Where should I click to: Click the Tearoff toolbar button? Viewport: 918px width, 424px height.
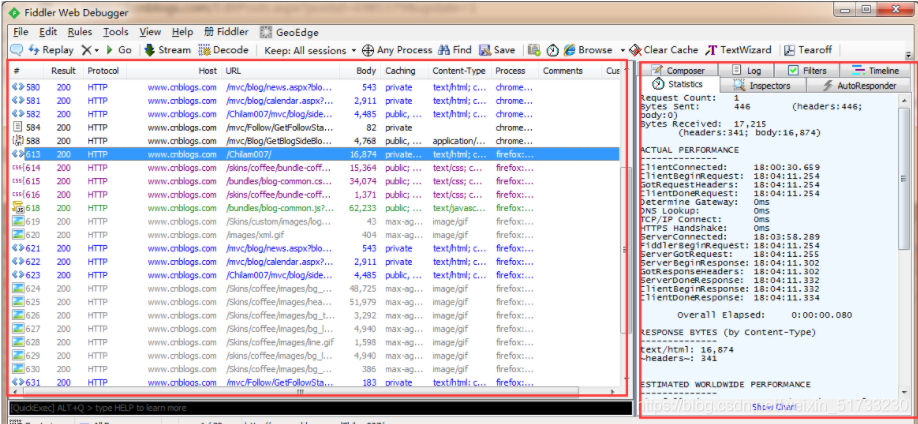coord(809,50)
